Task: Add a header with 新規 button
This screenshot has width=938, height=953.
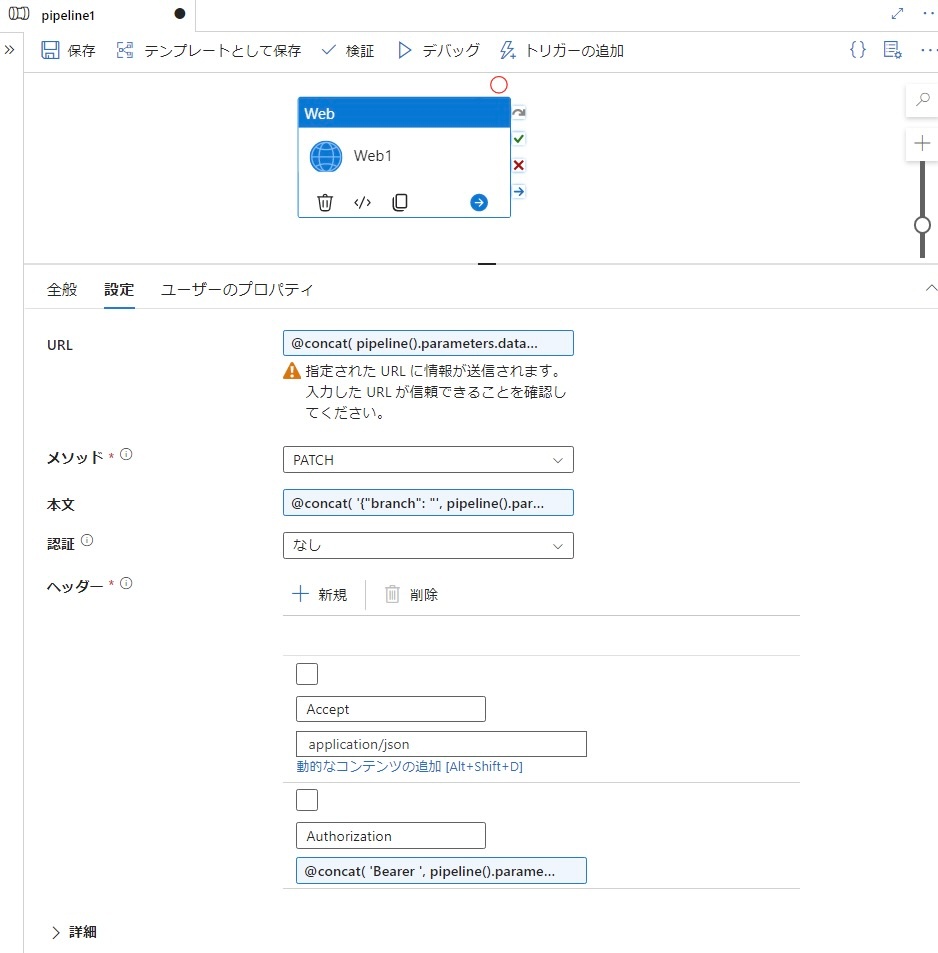Action: point(320,594)
